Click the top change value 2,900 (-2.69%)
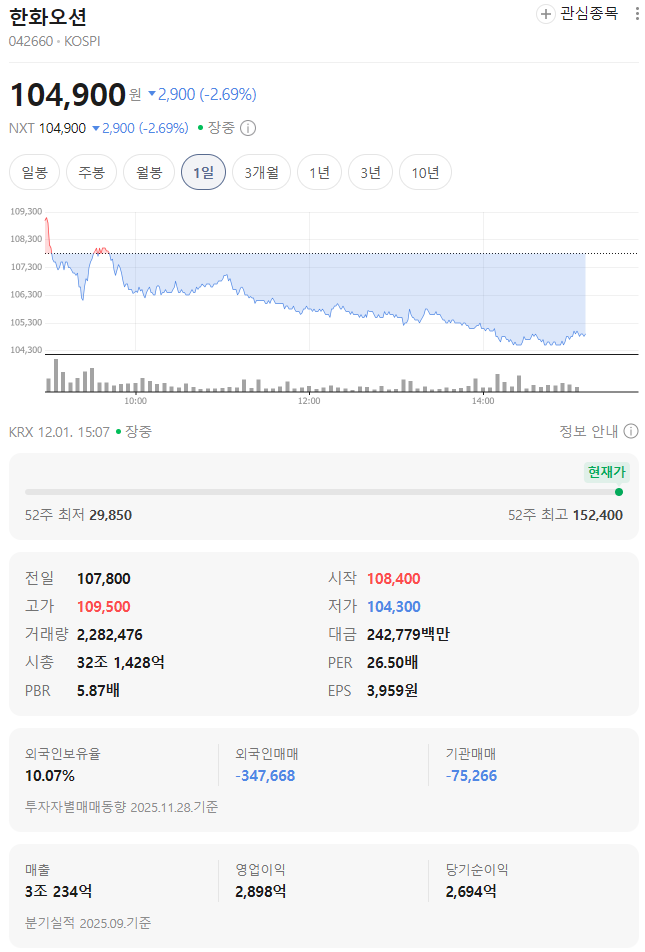The image size is (645, 952). click(x=202, y=94)
